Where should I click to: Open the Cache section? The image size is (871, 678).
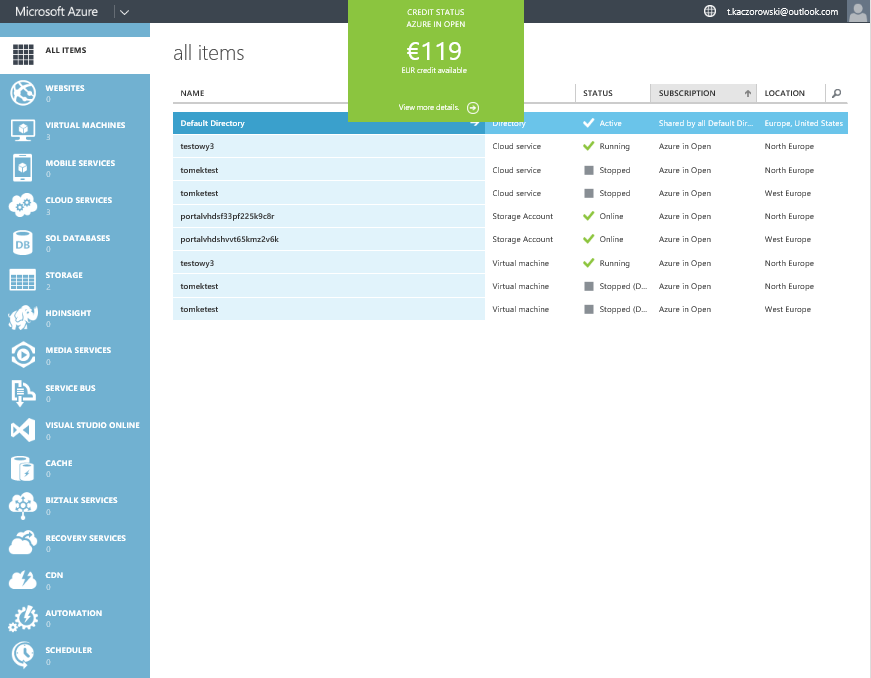click(75, 468)
